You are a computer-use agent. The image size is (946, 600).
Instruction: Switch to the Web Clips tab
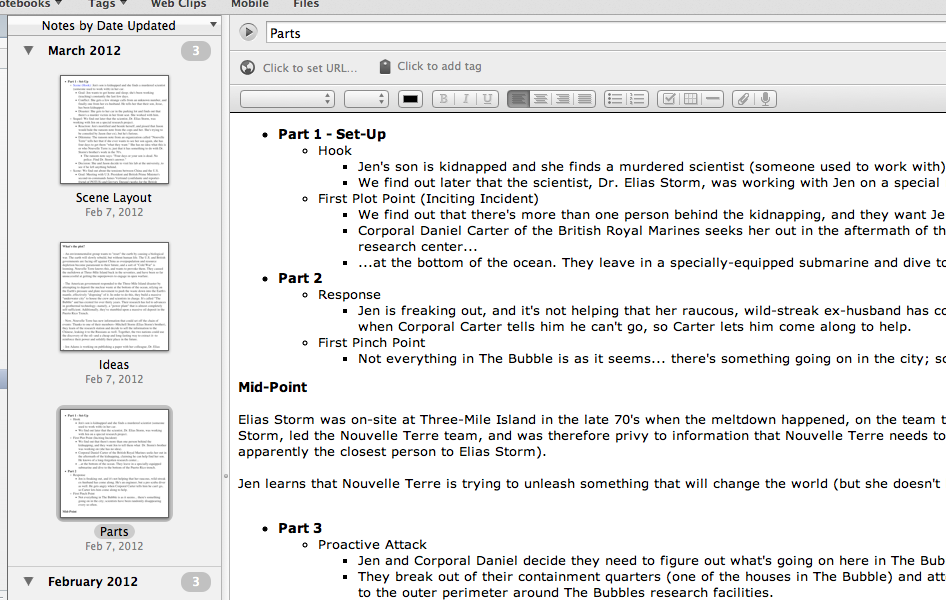(x=179, y=4)
